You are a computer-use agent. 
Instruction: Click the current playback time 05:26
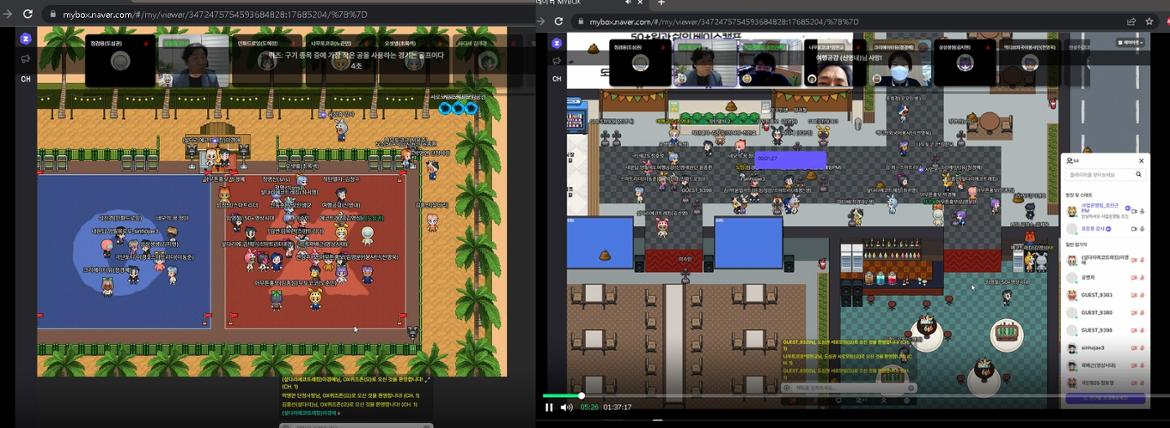pos(589,407)
